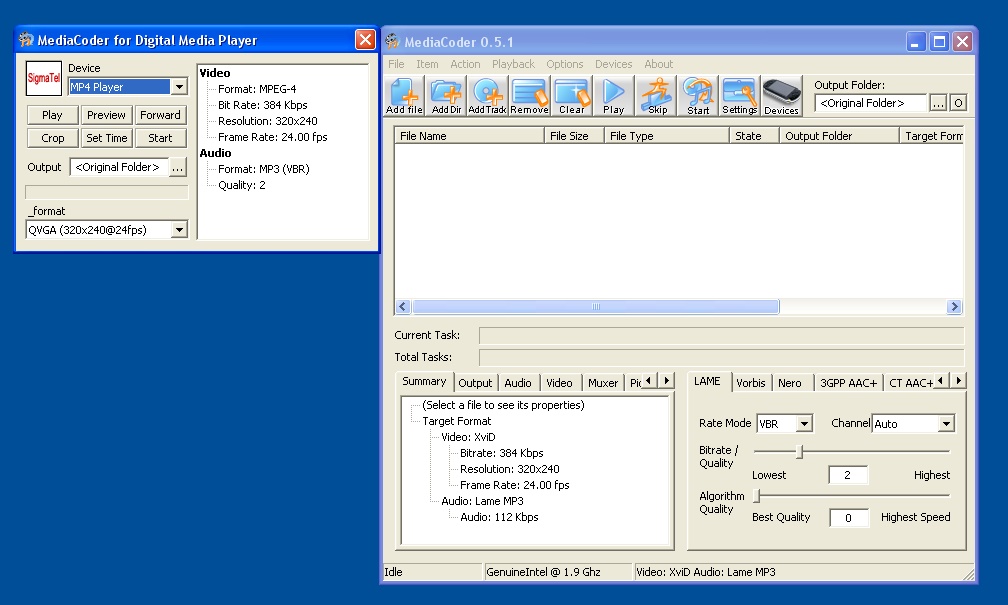The height and width of the screenshot is (605, 1008).
Task: Open the Action menu
Action: 465,64
